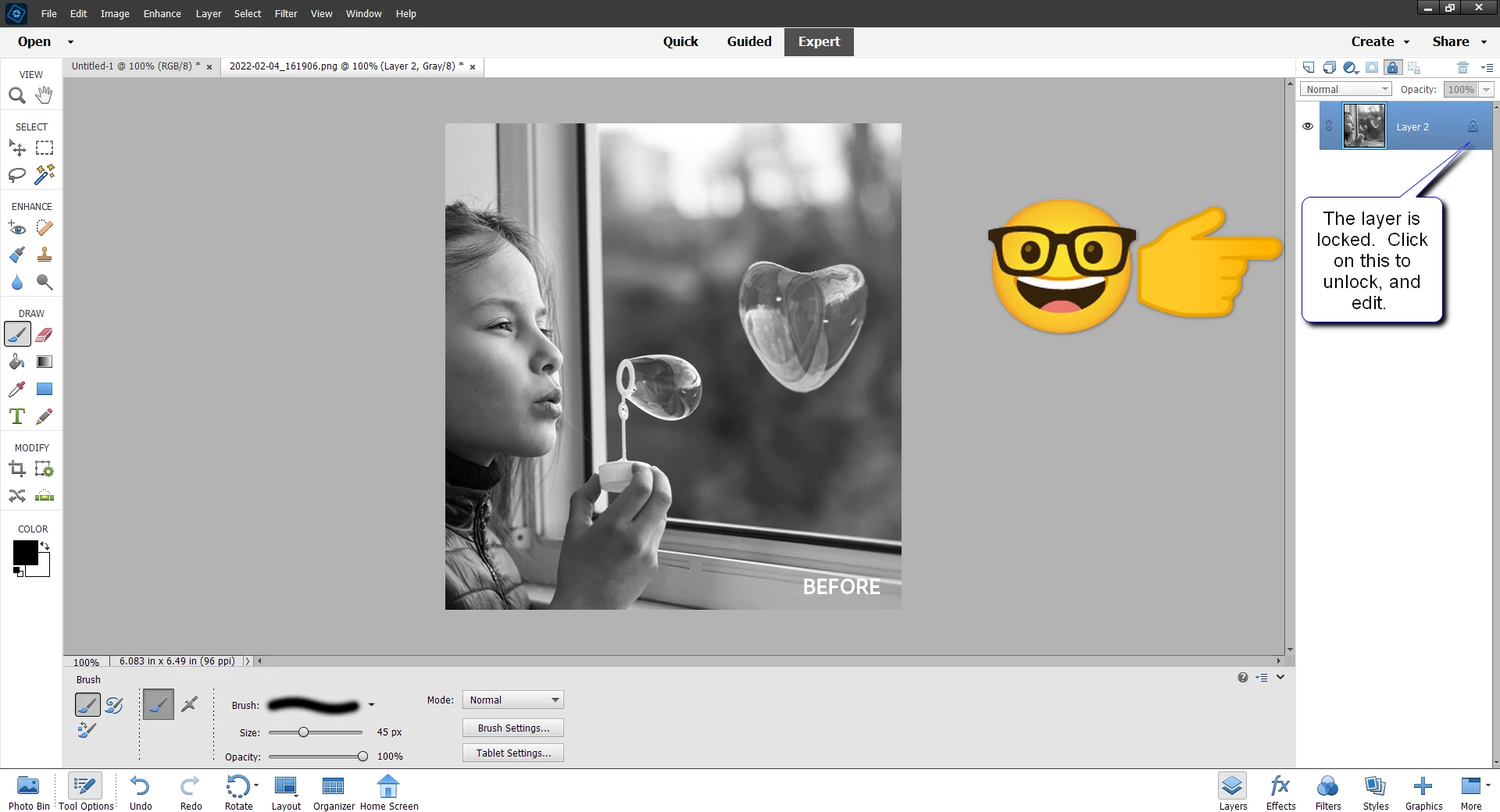Go to the Home Screen
Image resolution: width=1500 pixels, height=812 pixels.
[x=389, y=792]
